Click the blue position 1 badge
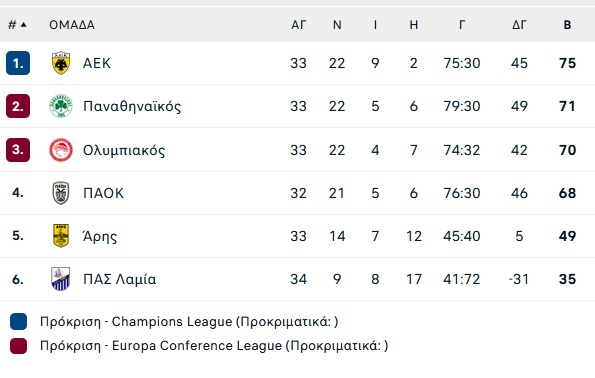The height and width of the screenshot is (378, 595). 18,63
